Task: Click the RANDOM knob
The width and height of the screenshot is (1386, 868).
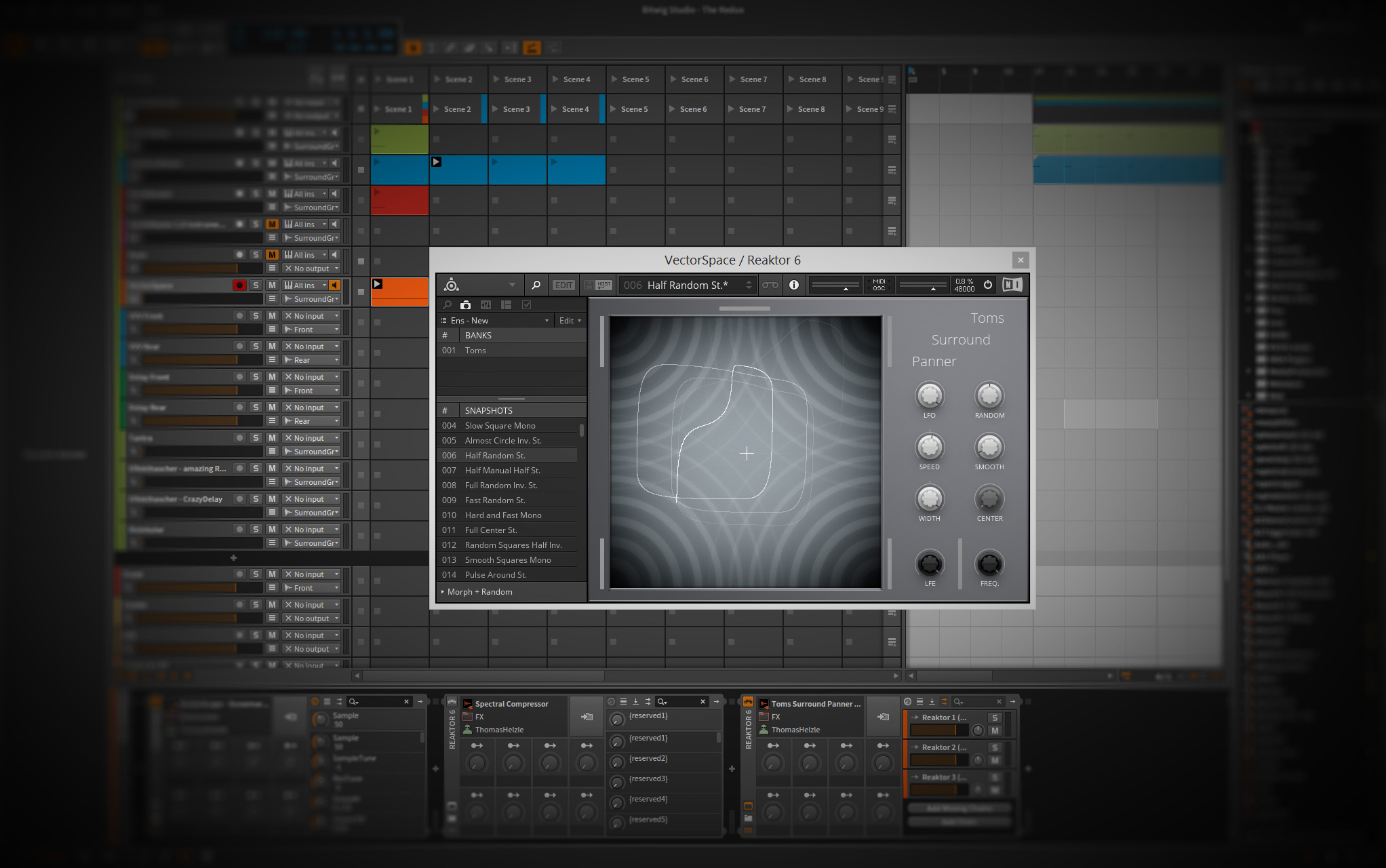Action: coord(989,395)
